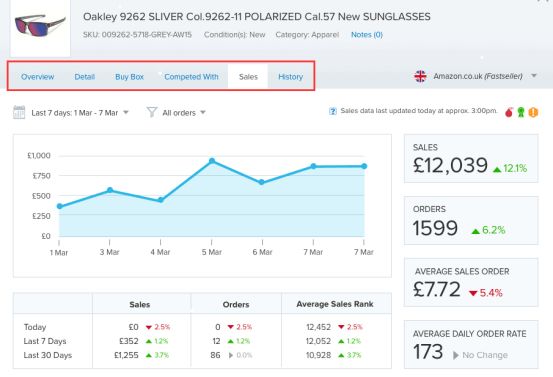Open the Detail tab
The width and height of the screenshot is (553, 377).
pos(85,77)
